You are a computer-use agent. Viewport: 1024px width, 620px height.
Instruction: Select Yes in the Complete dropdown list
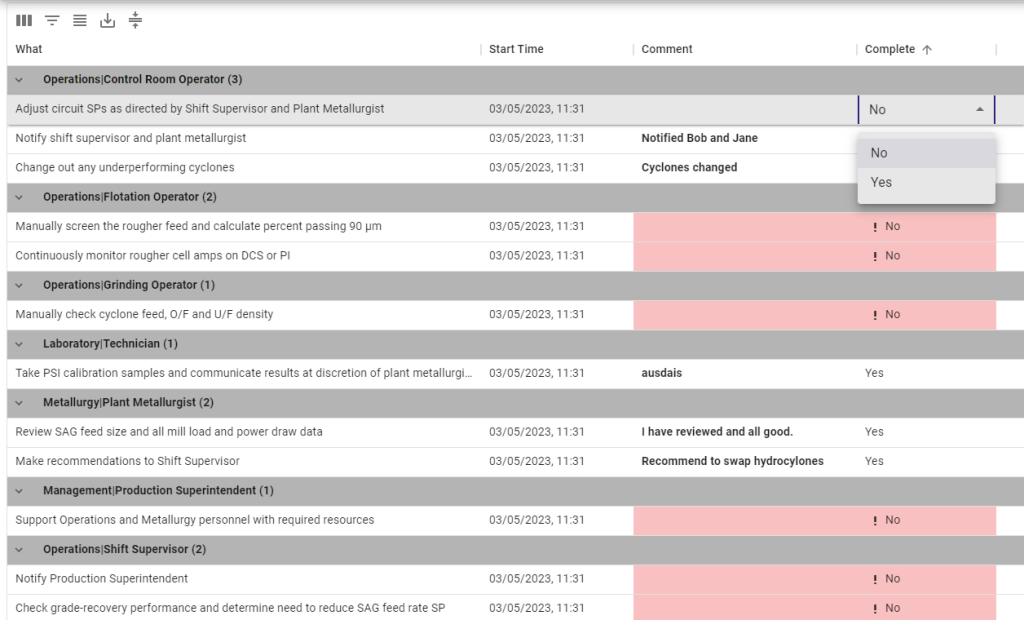click(x=881, y=183)
